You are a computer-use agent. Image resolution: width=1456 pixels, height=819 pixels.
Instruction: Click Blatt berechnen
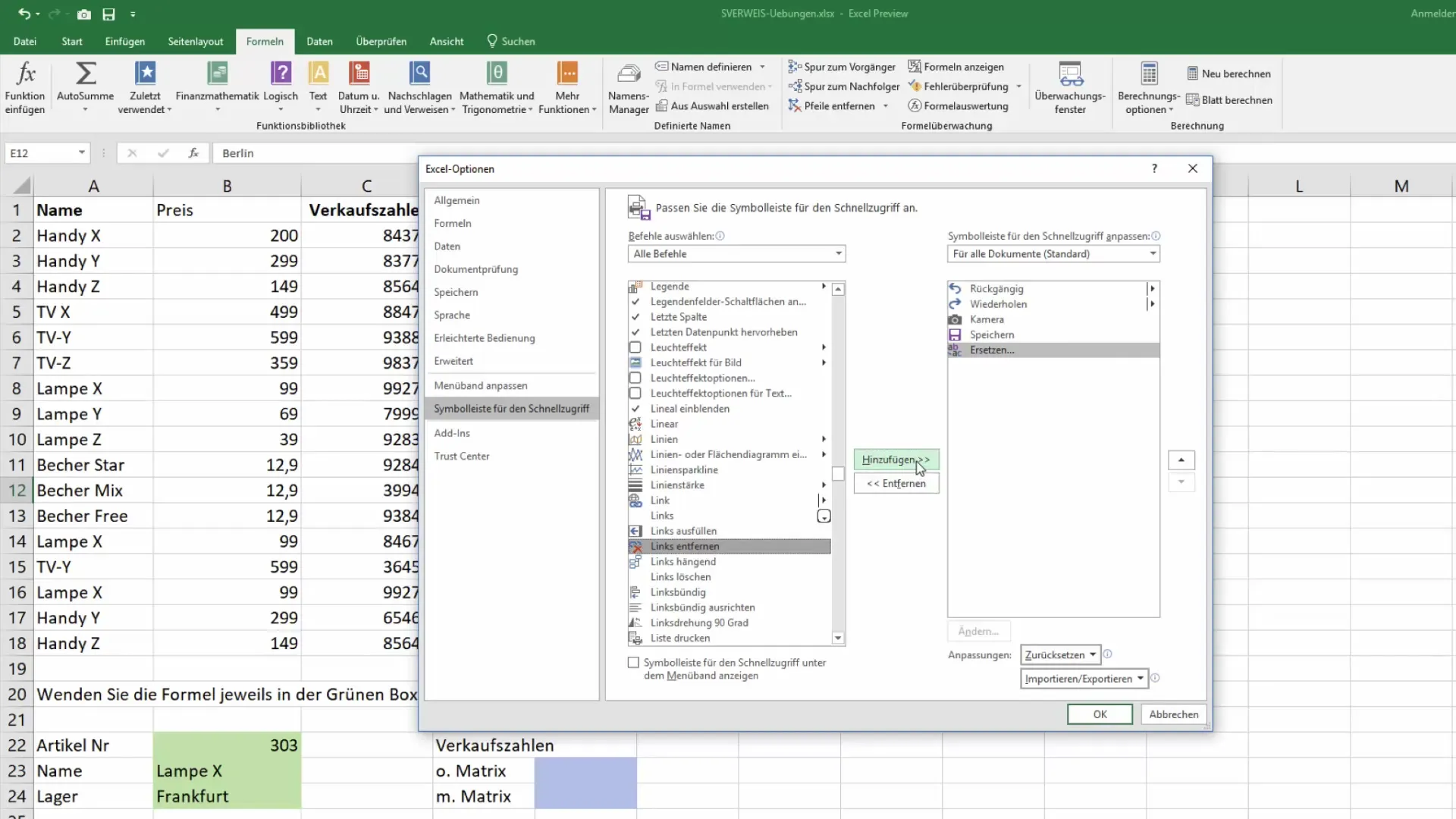click(x=1229, y=100)
